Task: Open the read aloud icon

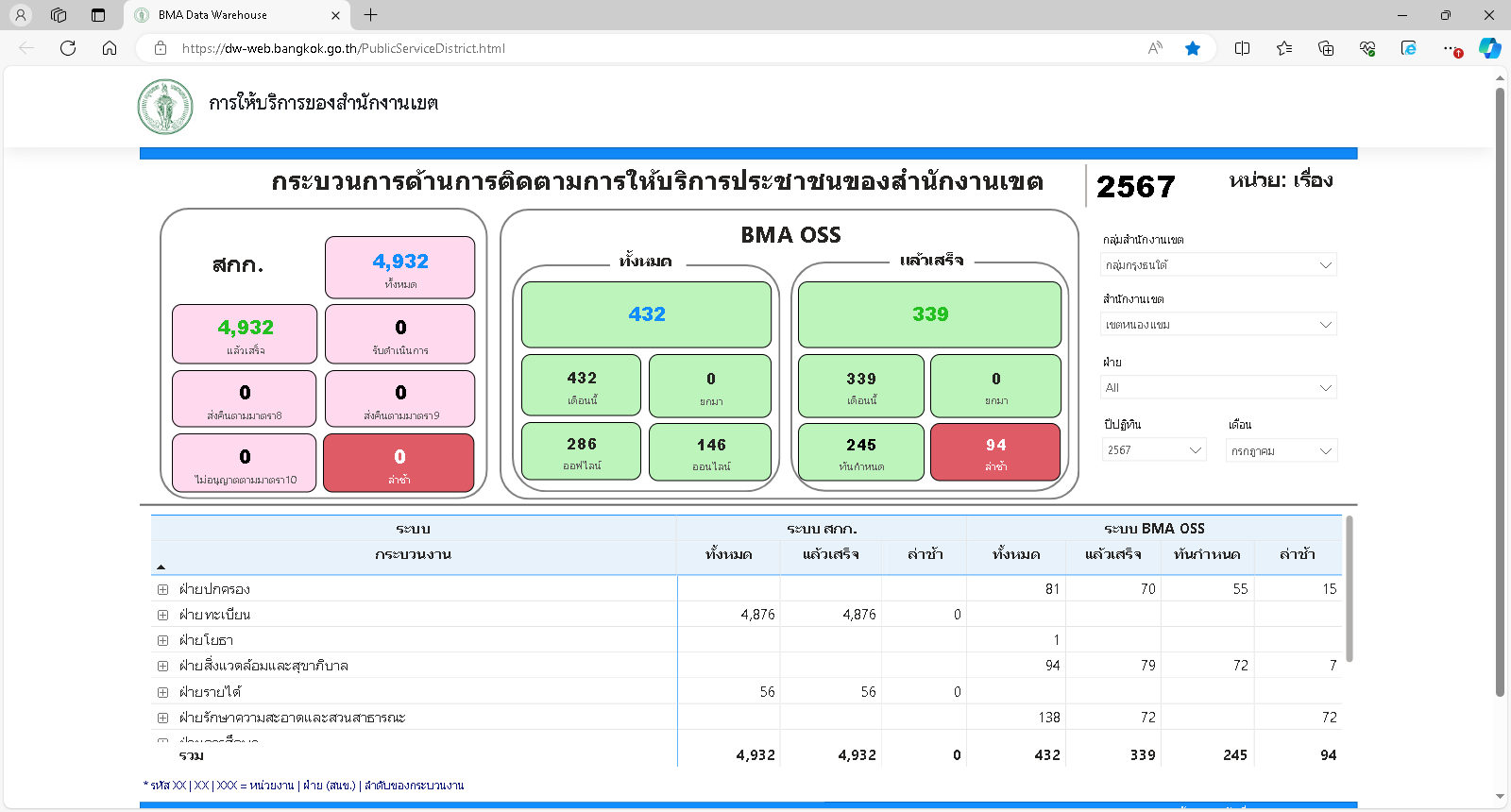Action: [x=1155, y=48]
